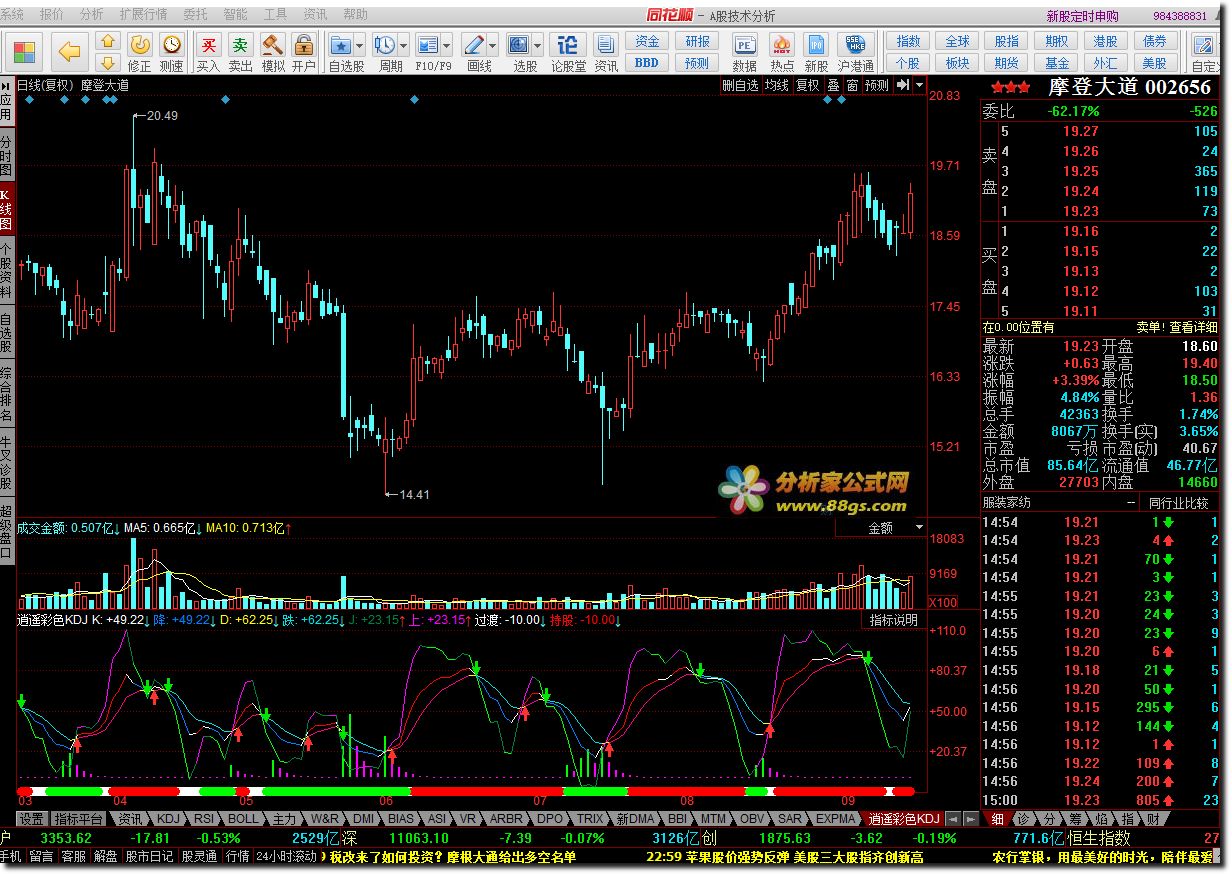Viewport: 1232px width, 874px height.
Task: Toggle 预测 forecast display
Action: click(877, 85)
